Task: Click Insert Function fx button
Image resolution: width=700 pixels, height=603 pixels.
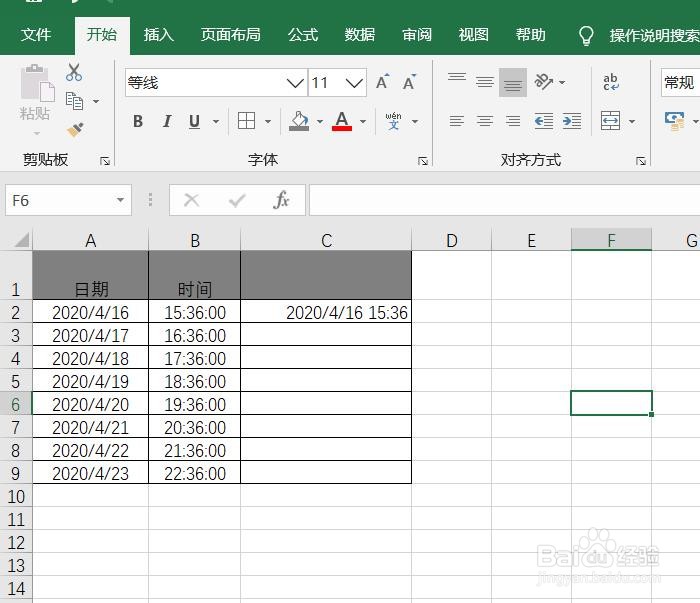Action: [x=281, y=200]
